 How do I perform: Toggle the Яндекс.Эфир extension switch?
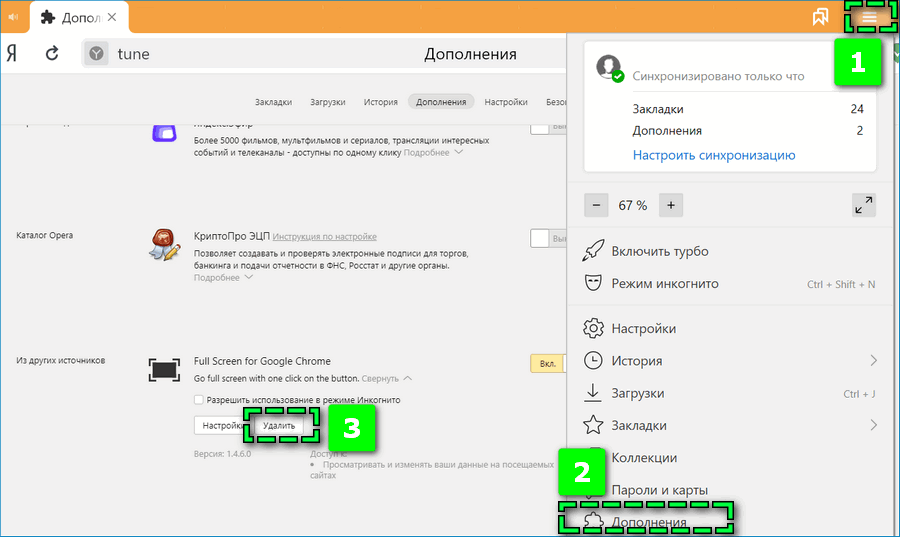[x=548, y=128]
